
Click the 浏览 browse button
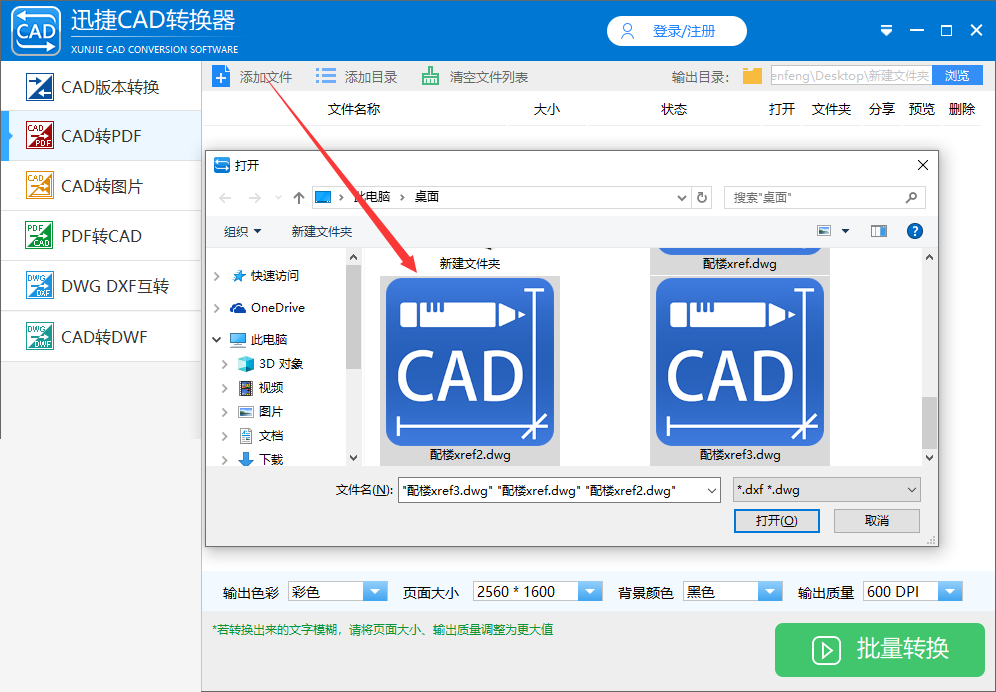coord(957,76)
